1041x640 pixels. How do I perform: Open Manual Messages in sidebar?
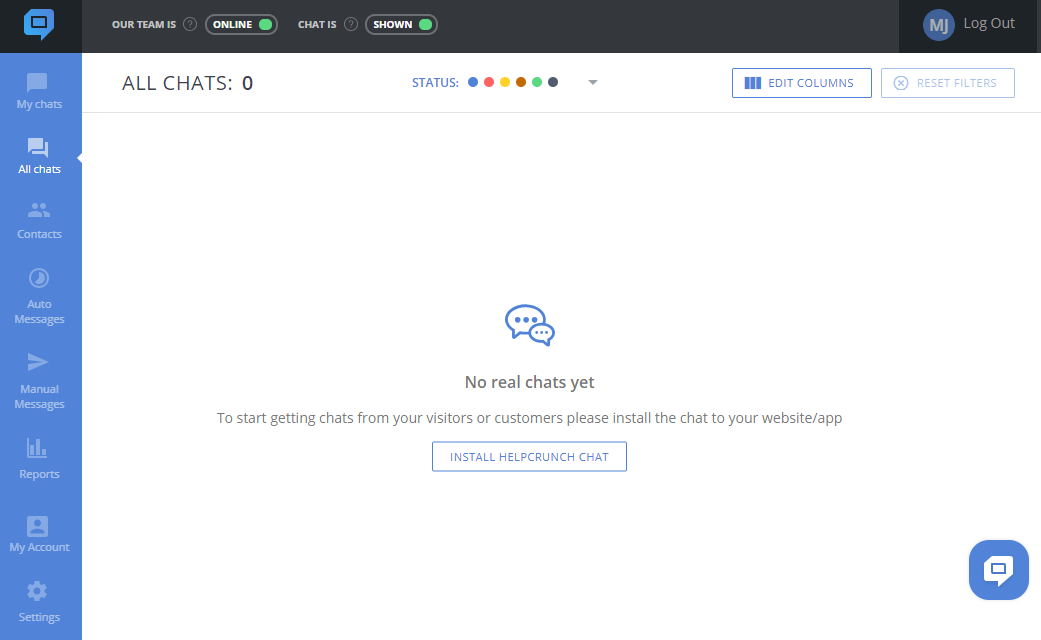point(39,381)
